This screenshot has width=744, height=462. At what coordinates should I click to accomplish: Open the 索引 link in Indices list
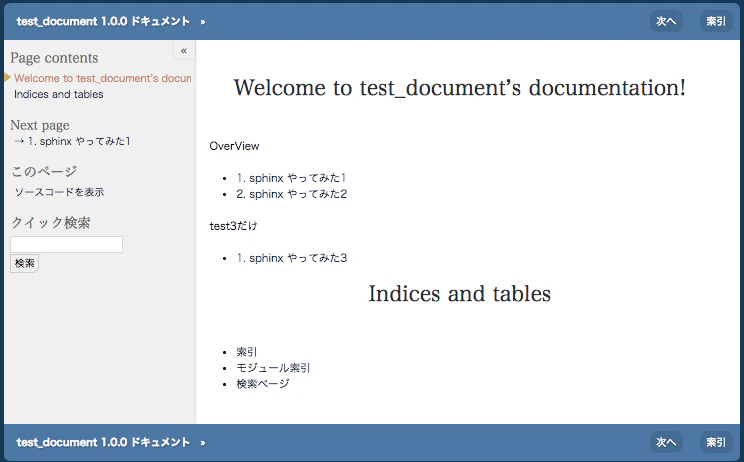coord(247,352)
